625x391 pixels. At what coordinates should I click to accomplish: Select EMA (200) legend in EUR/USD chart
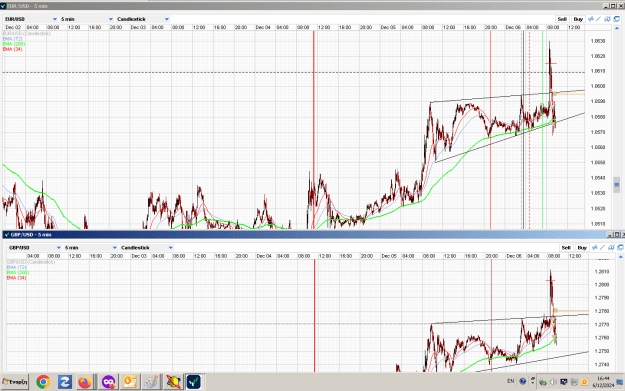[14, 44]
